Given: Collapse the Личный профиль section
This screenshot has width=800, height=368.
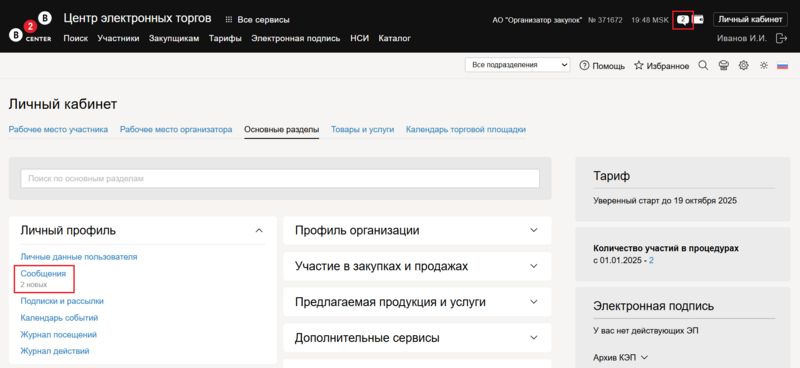Looking at the screenshot, I should (x=259, y=231).
